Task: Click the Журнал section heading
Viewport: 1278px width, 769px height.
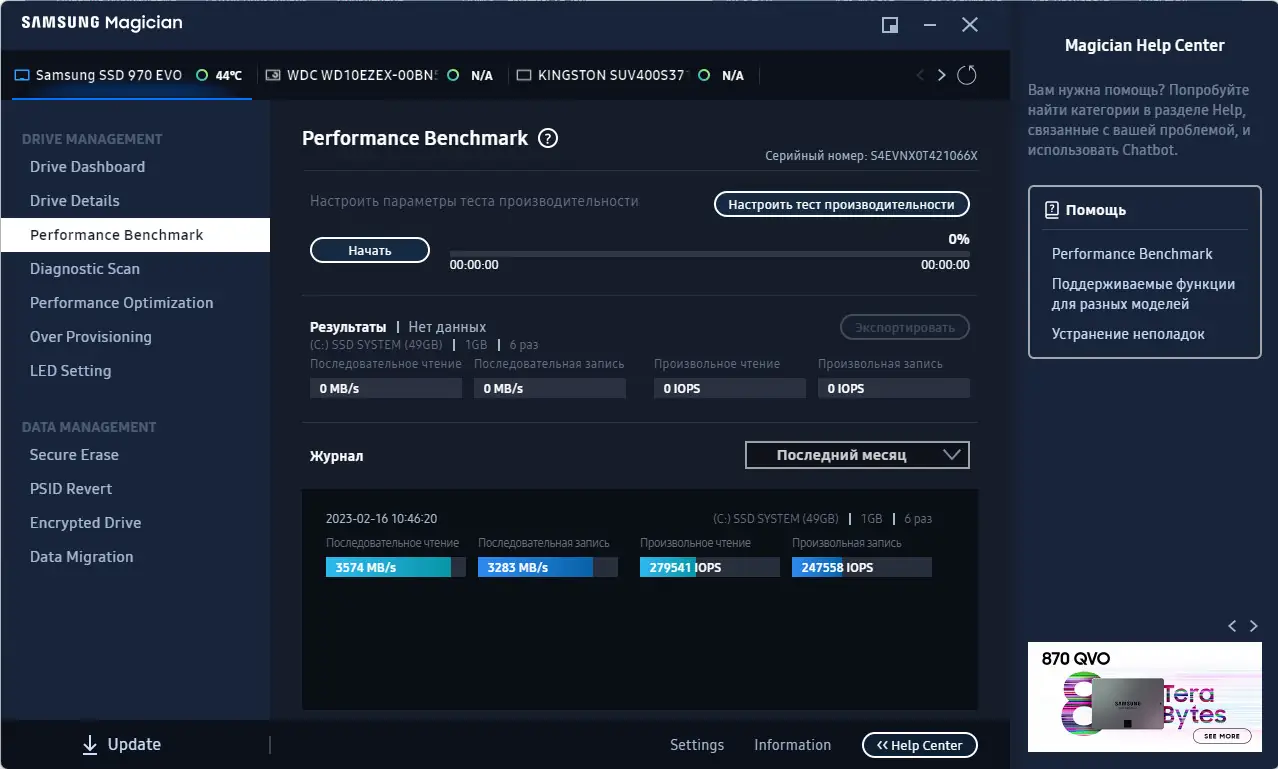Action: pyautogui.click(x=337, y=456)
